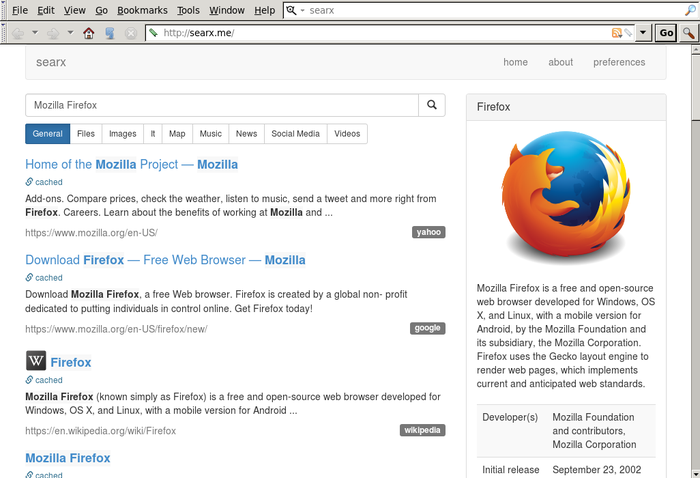
Task: Open the Edit menu
Action: 46,10
